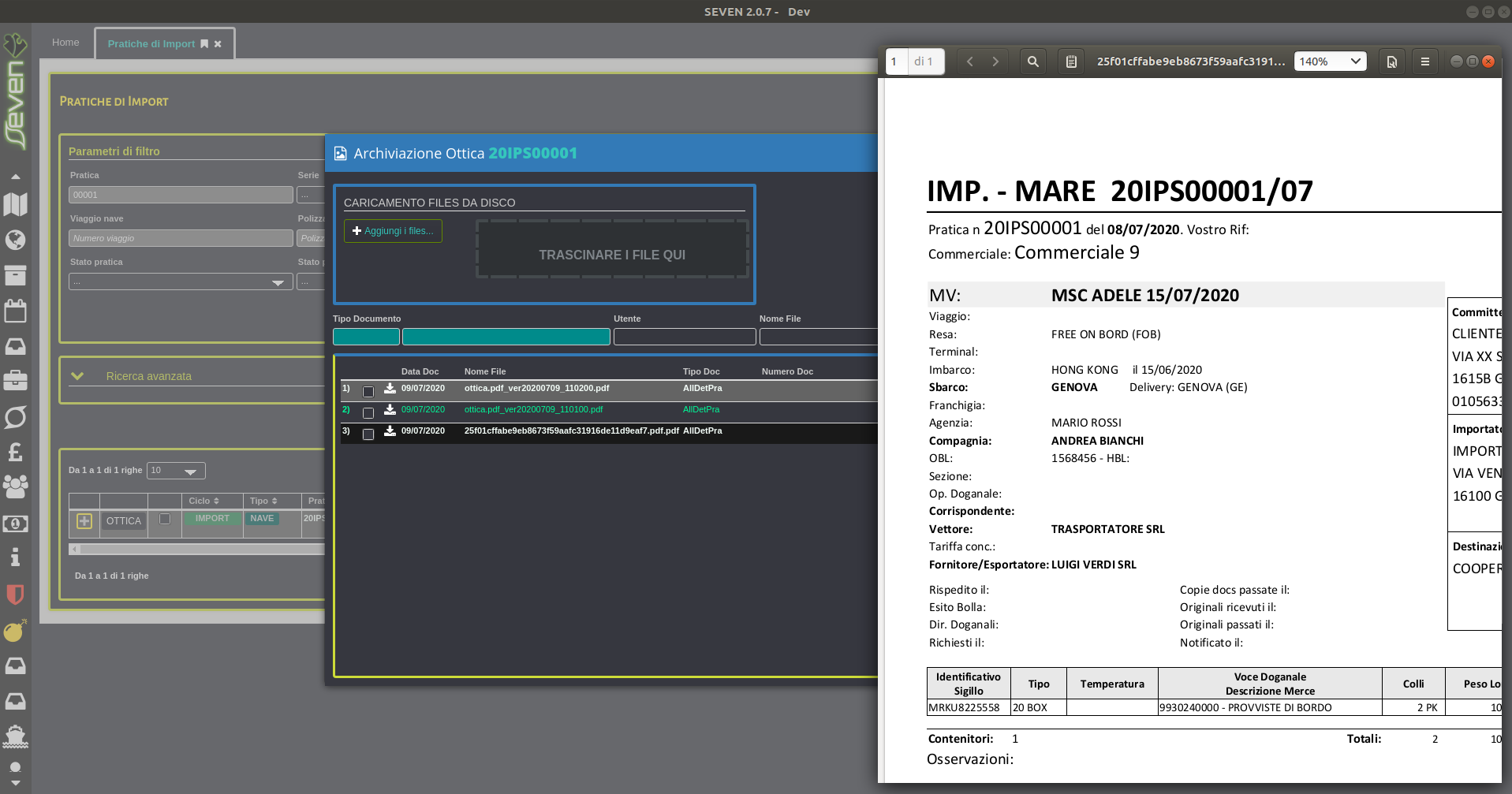Open the globe icon in sidebar
The height and width of the screenshot is (794, 1512).
point(15,240)
